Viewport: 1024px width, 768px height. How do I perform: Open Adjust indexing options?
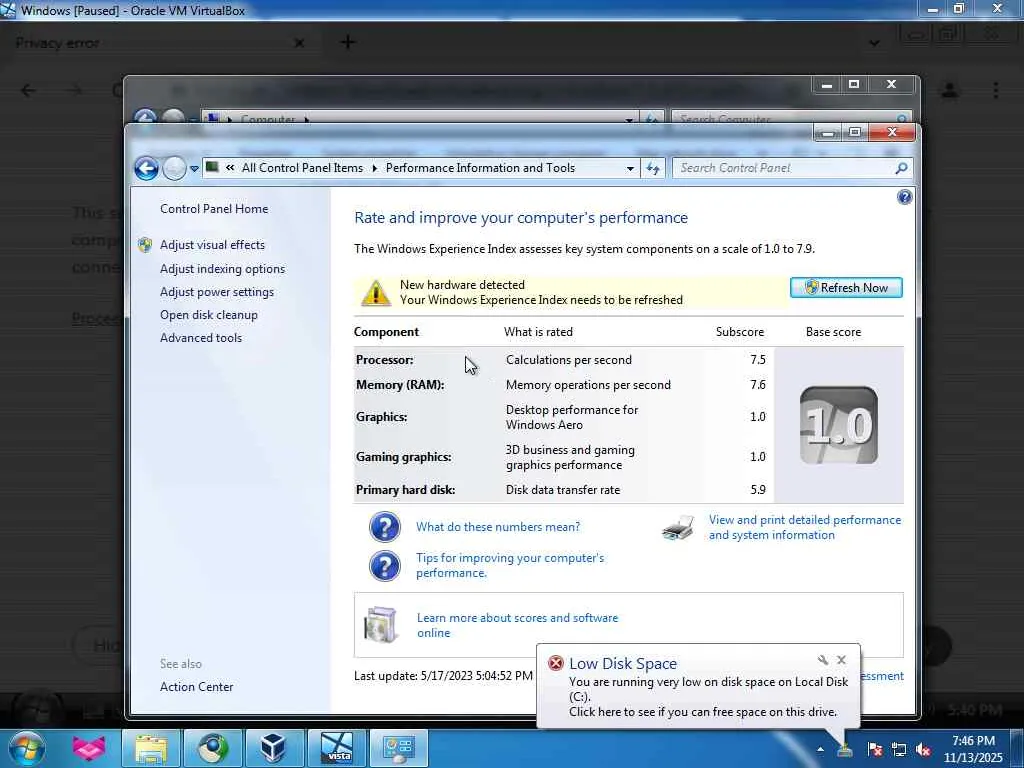[223, 269]
